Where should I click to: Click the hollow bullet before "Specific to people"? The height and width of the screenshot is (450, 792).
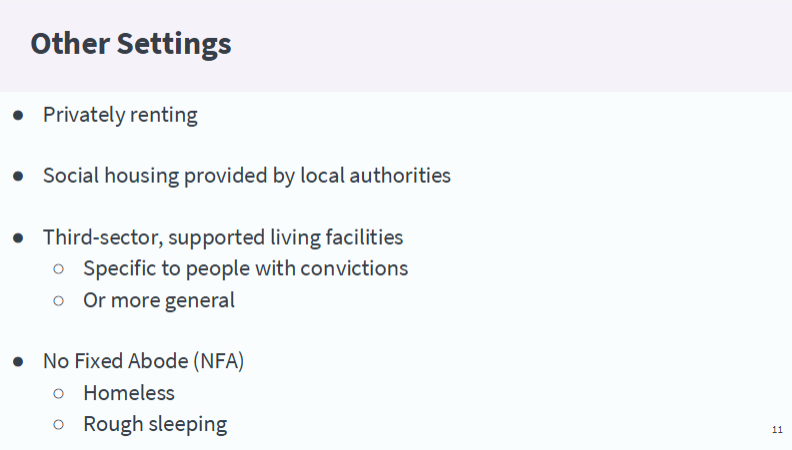click(x=59, y=269)
